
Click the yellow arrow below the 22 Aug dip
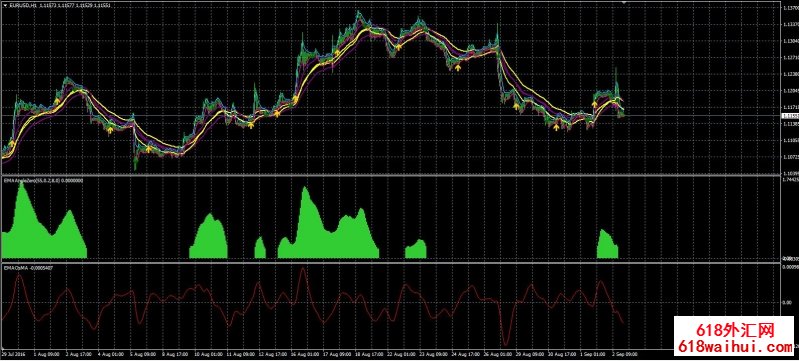[x=399, y=46]
